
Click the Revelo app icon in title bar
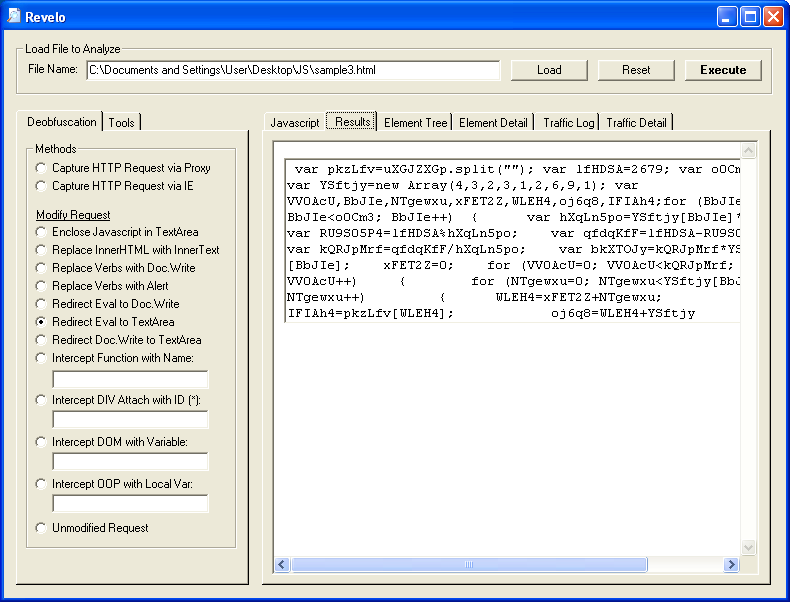14,16
